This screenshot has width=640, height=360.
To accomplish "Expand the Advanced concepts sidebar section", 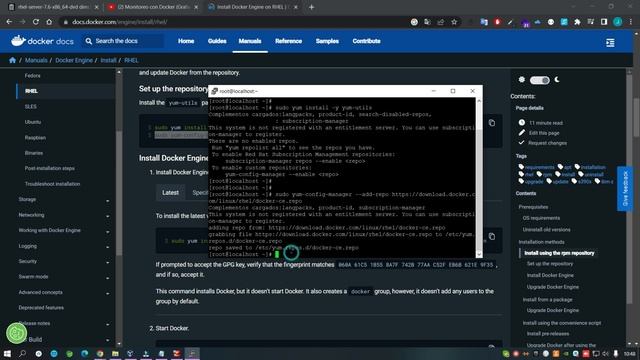I will [108, 293].
